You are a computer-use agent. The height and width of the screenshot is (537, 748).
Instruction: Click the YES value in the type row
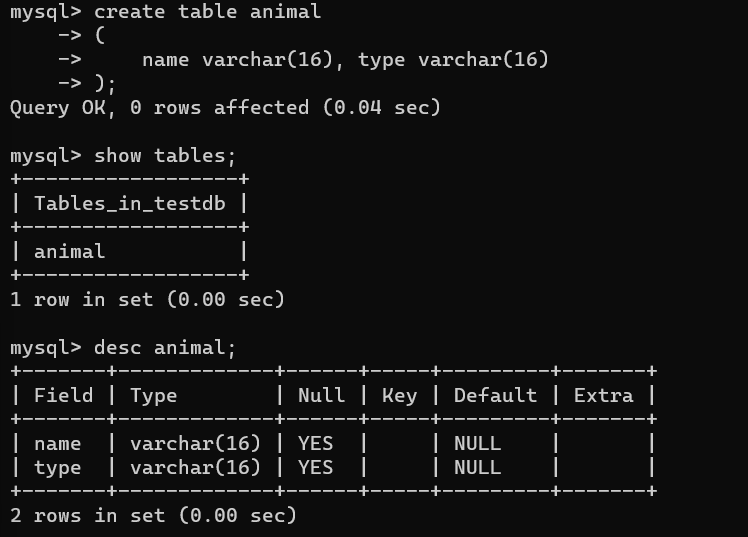(x=316, y=468)
